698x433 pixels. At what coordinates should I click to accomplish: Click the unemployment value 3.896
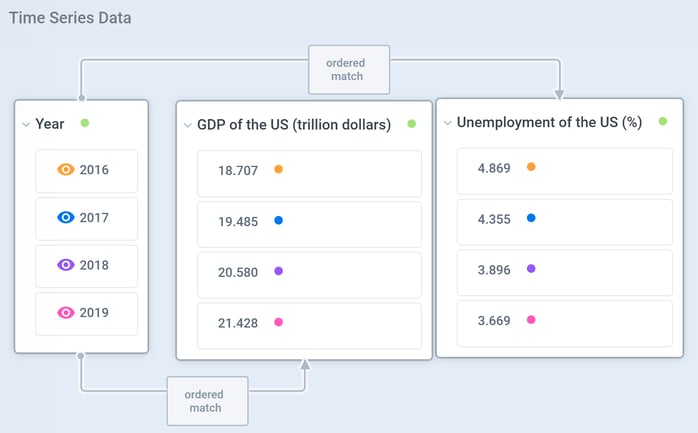click(494, 270)
